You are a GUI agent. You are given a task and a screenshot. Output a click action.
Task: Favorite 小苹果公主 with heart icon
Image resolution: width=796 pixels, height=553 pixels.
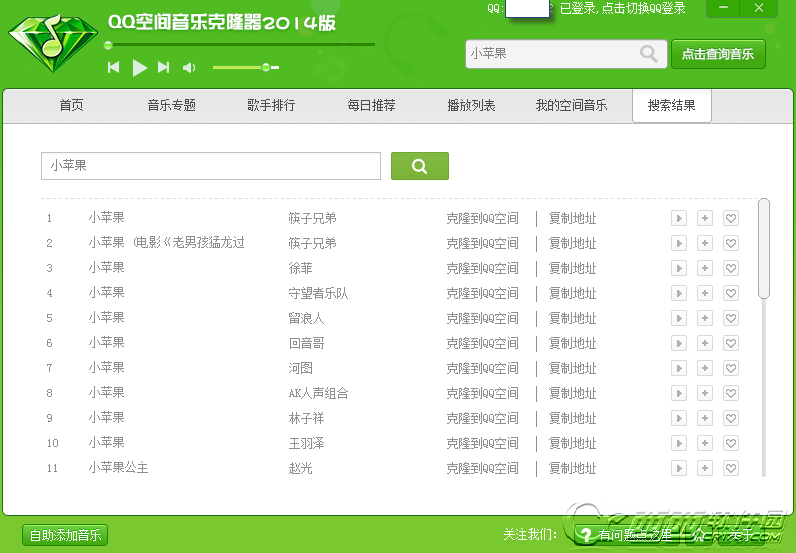point(731,468)
